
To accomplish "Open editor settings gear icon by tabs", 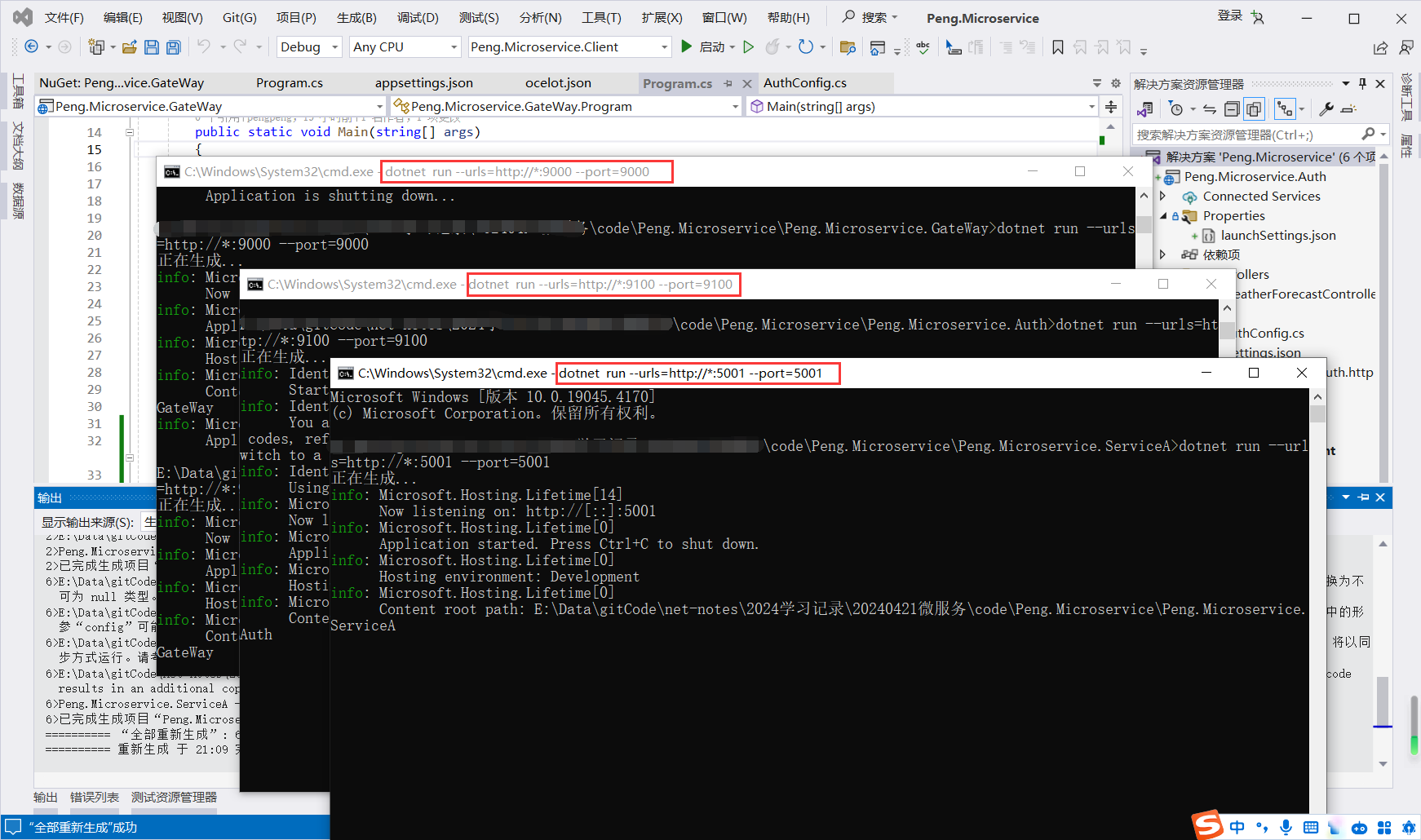I will pyautogui.click(x=1116, y=83).
